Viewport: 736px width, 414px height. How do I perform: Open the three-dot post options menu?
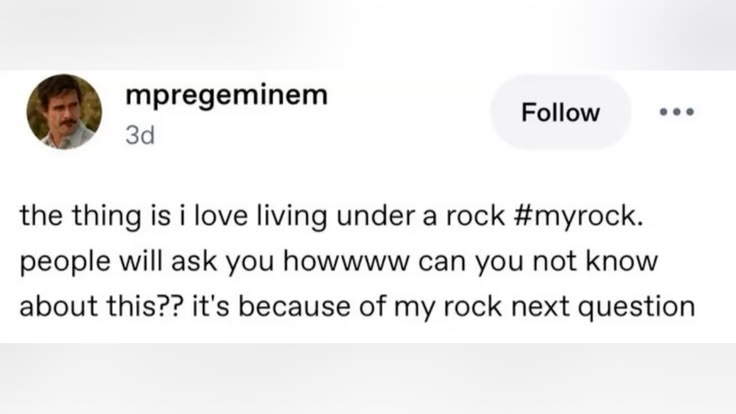pyautogui.click(x=676, y=112)
